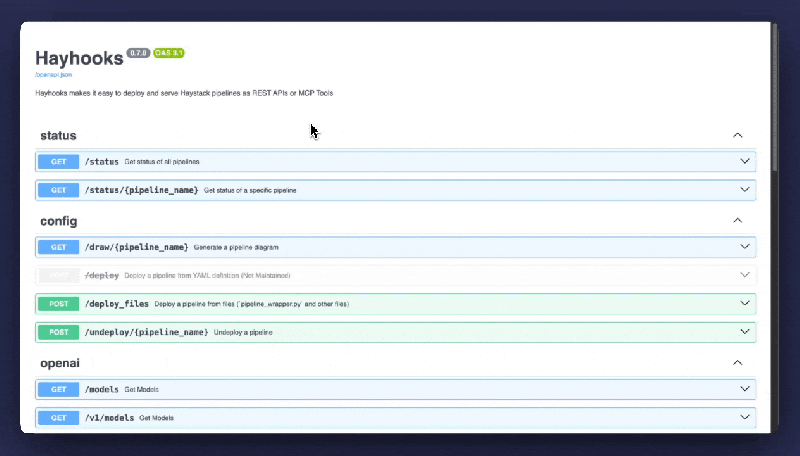This screenshot has height=456, width=800.
Task: Select the /deploy_files path text
Action: [x=116, y=304]
